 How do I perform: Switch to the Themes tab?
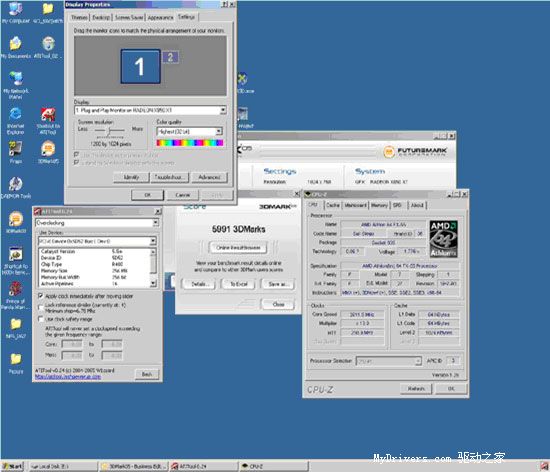pyautogui.click(x=79, y=17)
